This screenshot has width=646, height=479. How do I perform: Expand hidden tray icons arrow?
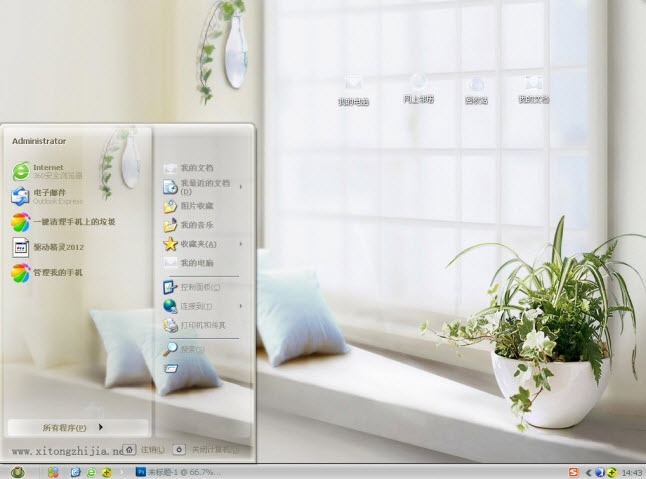point(588,472)
